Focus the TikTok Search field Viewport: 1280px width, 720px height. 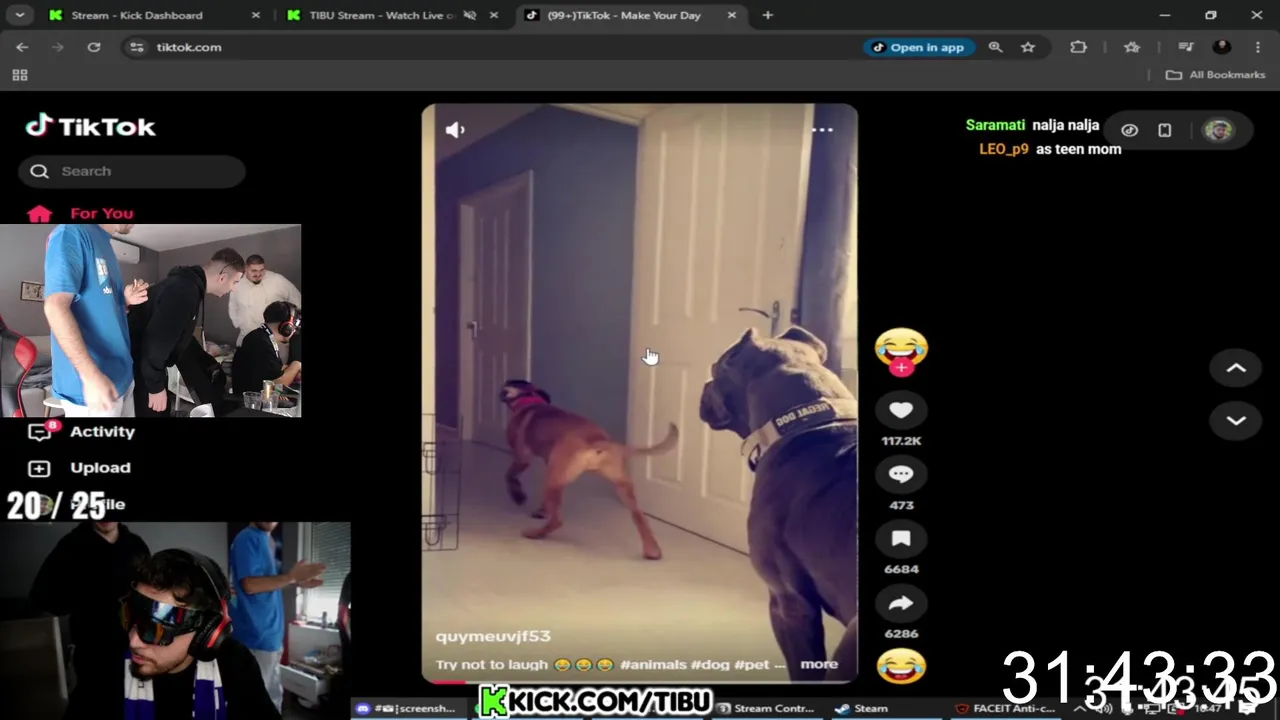pos(132,171)
